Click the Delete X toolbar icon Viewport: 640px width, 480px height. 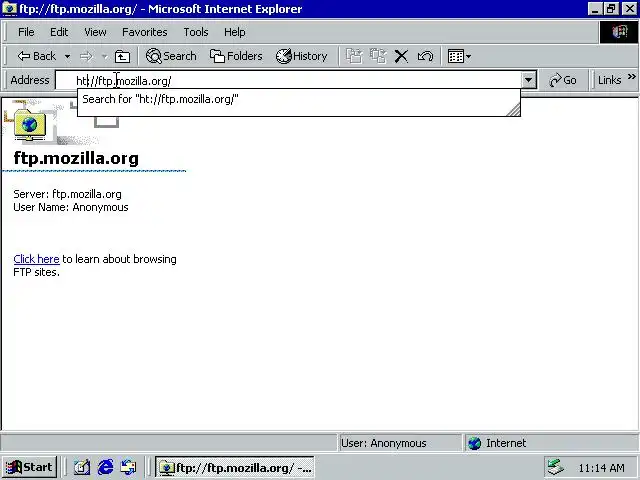tap(401, 56)
